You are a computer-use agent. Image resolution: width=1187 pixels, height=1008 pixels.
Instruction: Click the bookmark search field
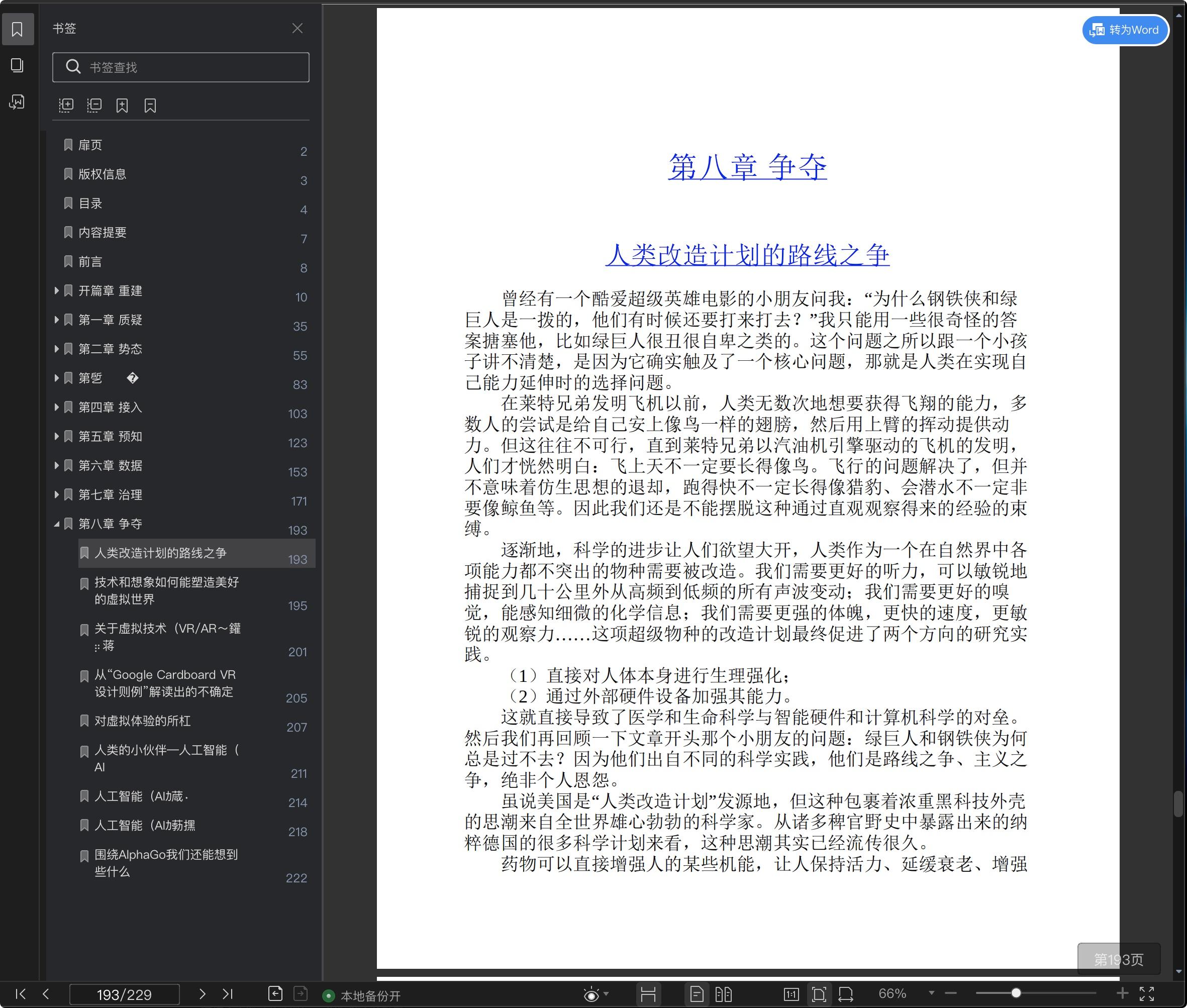point(180,67)
